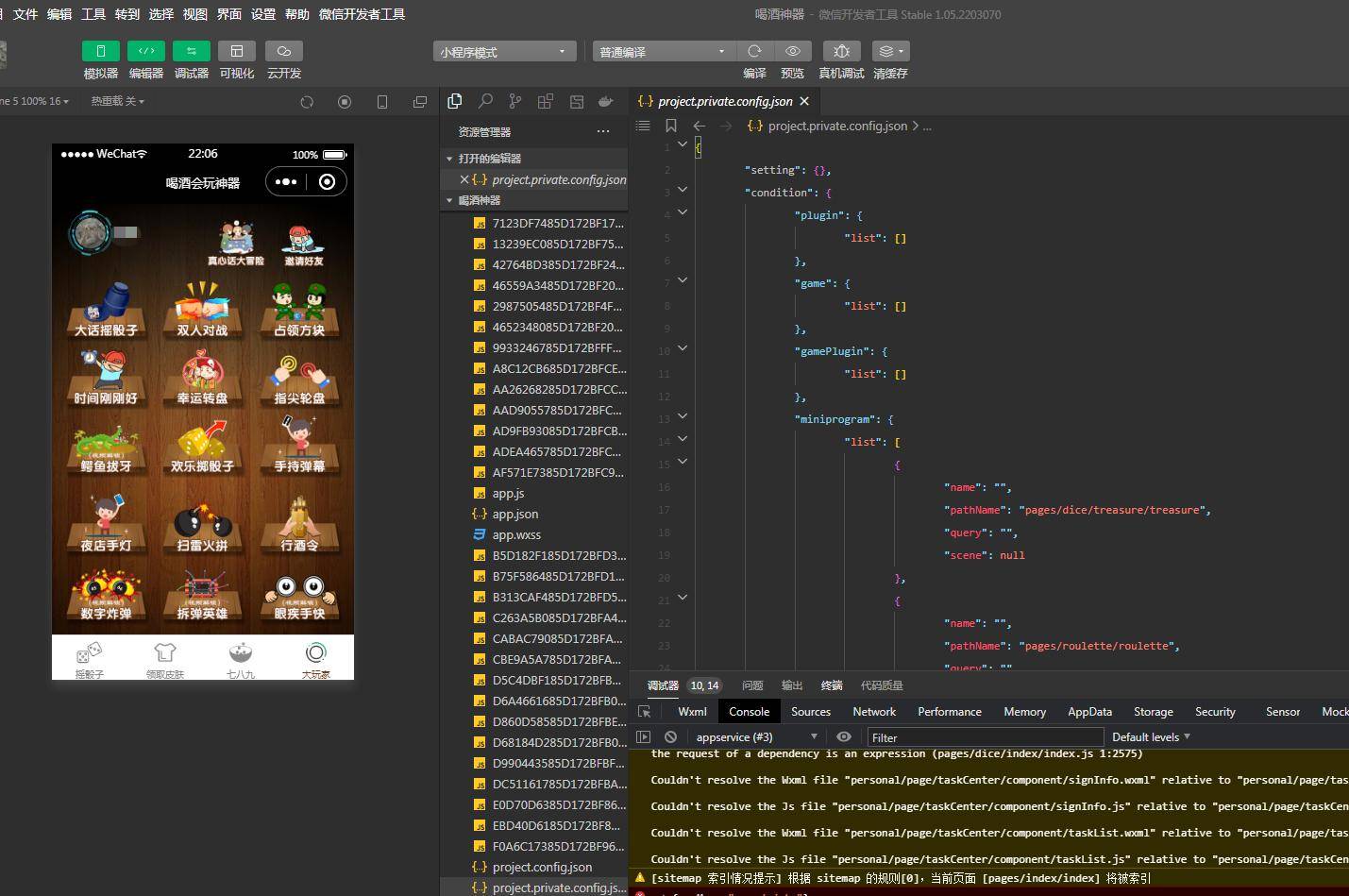The width and height of the screenshot is (1349, 896).
Task: Open the explorer files icon in sidebar
Action: (x=455, y=101)
